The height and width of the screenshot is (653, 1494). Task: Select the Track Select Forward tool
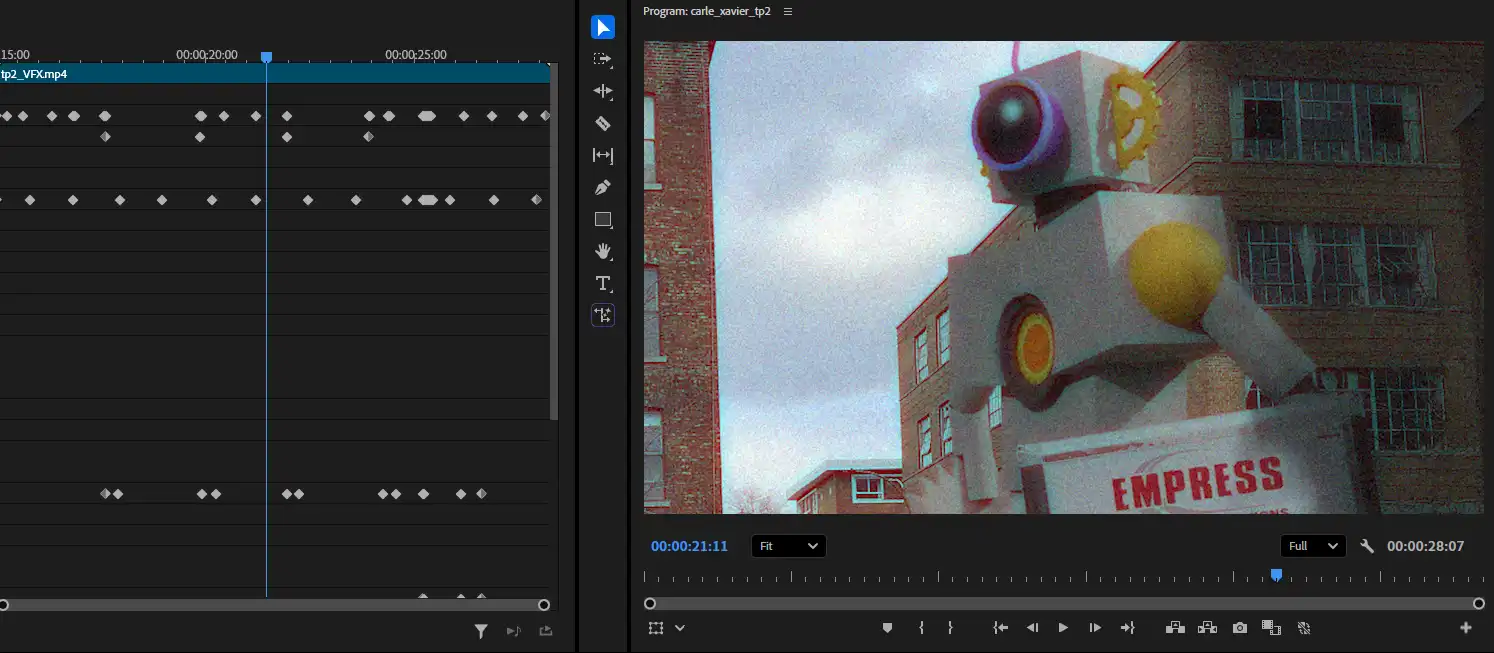point(603,59)
